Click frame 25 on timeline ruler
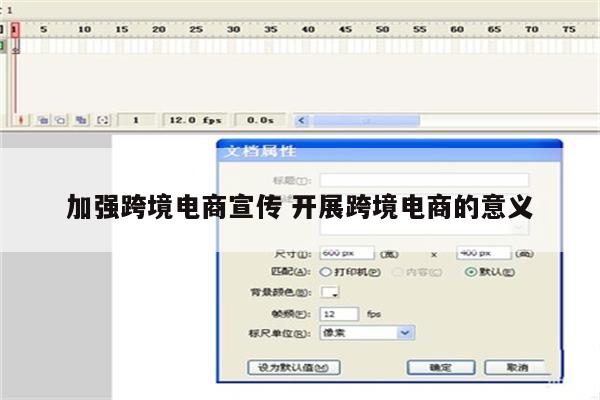 tap(196, 29)
